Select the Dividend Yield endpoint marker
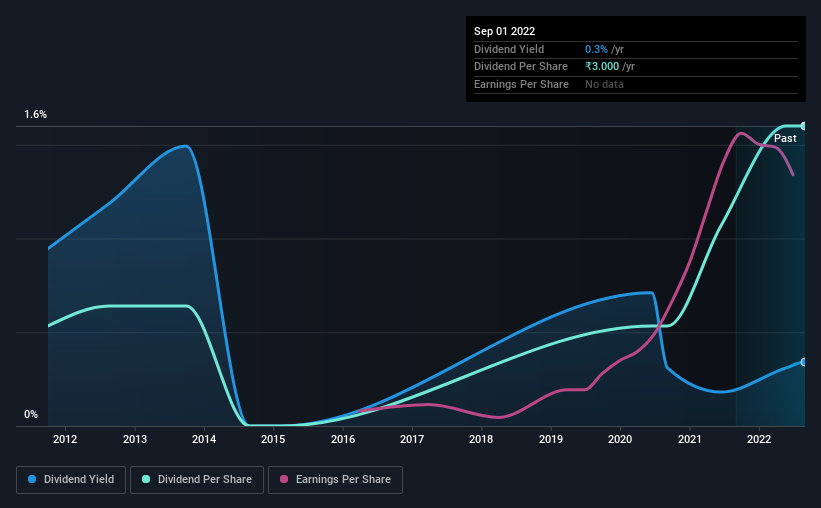The image size is (821, 508). point(804,362)
